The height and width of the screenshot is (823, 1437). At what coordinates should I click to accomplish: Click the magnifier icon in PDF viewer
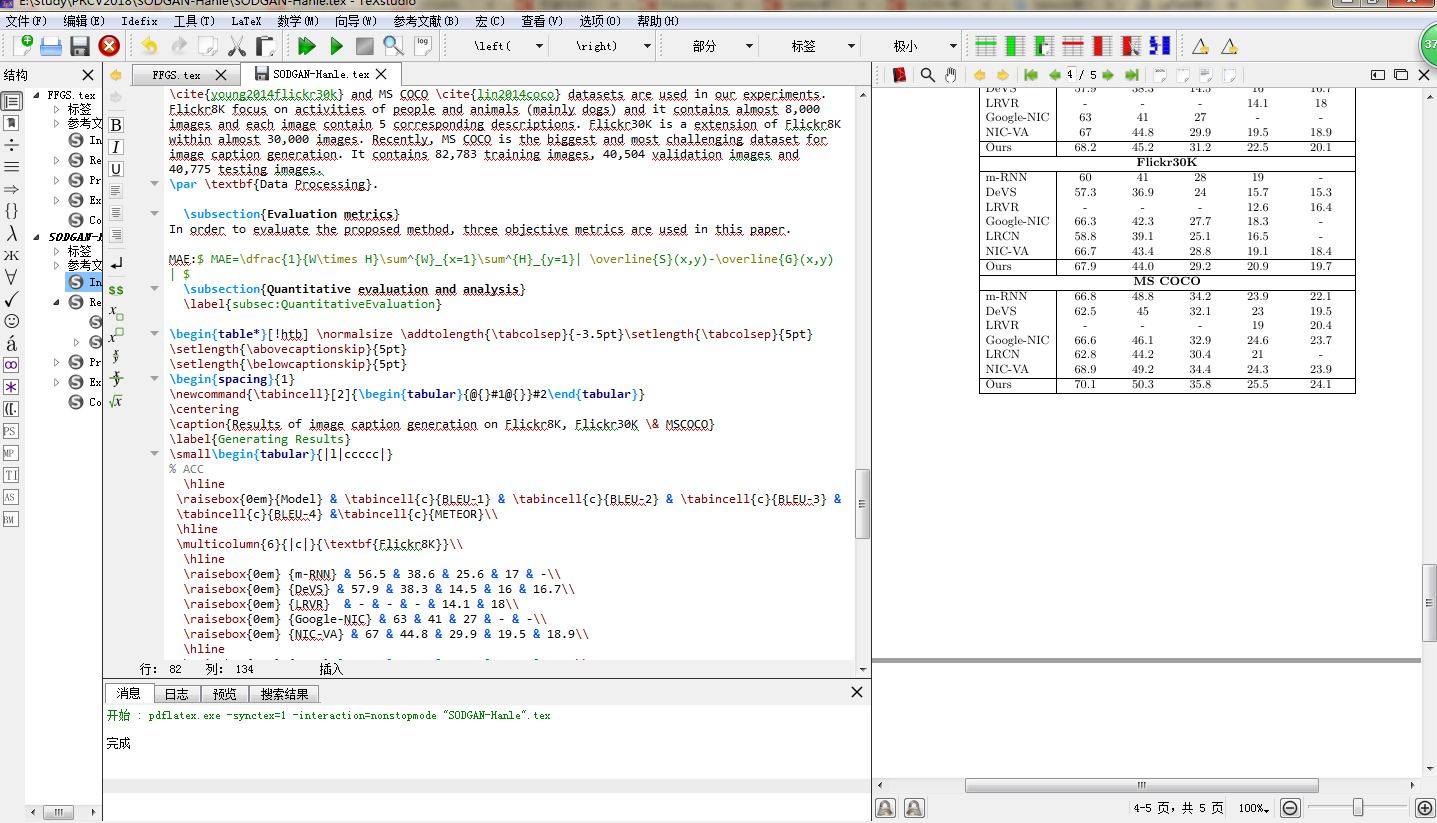click(x=927, y=75)
